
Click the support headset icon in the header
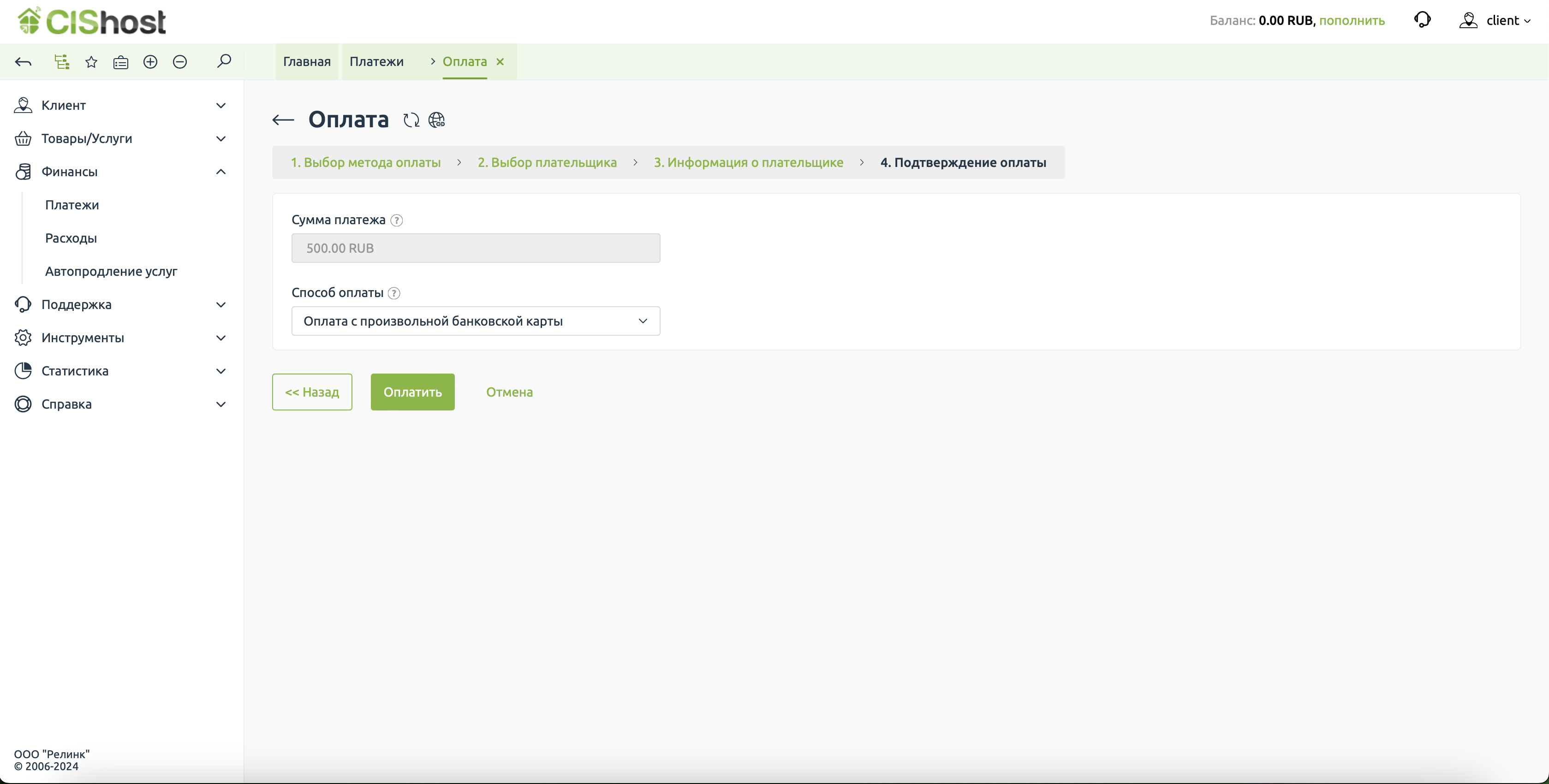pyautogui.click(x=1422, y=20)
